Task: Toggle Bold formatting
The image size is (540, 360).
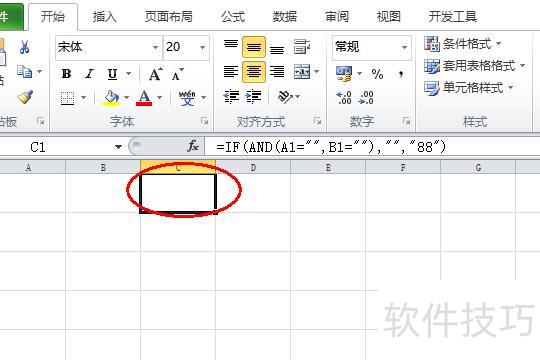Action: tap(66, 74)
